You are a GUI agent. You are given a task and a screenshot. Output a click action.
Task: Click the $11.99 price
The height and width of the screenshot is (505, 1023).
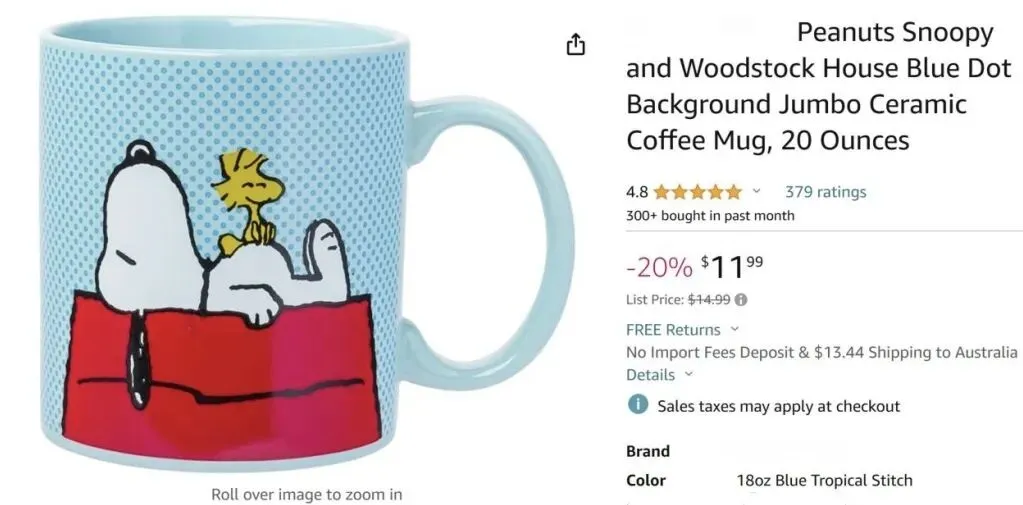point(731,266)
